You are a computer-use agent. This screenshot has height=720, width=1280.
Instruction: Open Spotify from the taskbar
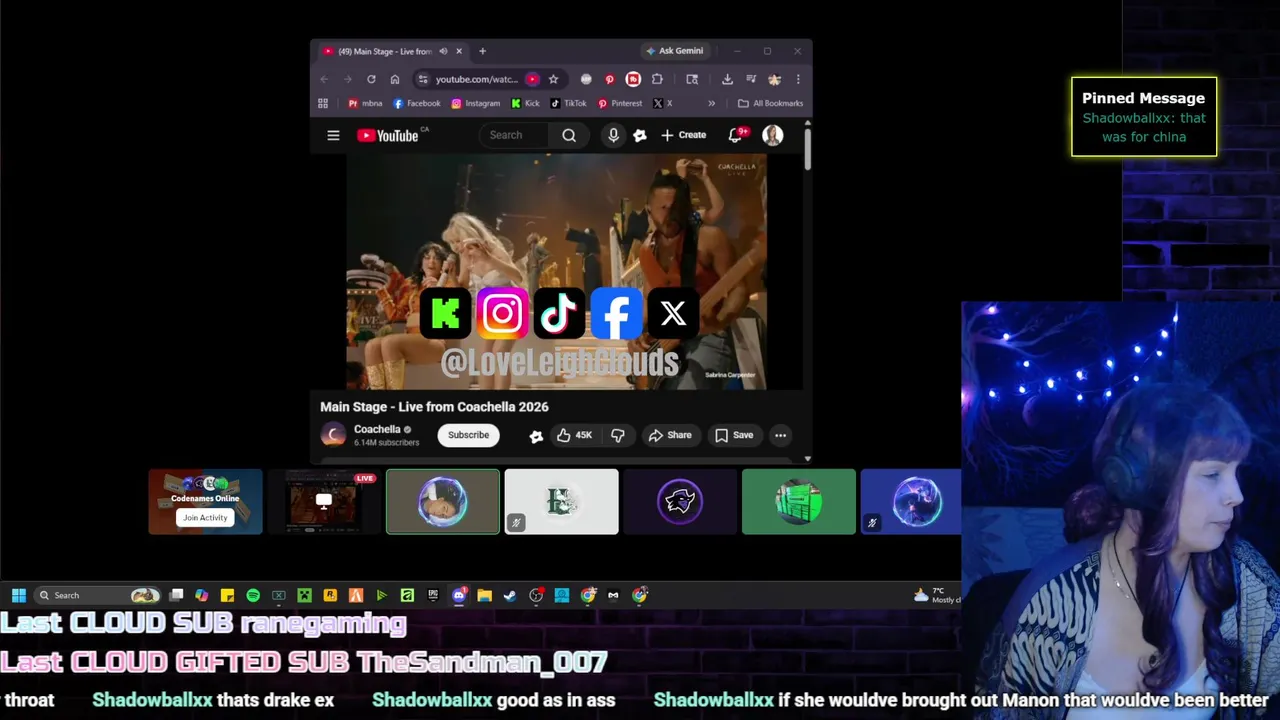click(x=253, y=595)
